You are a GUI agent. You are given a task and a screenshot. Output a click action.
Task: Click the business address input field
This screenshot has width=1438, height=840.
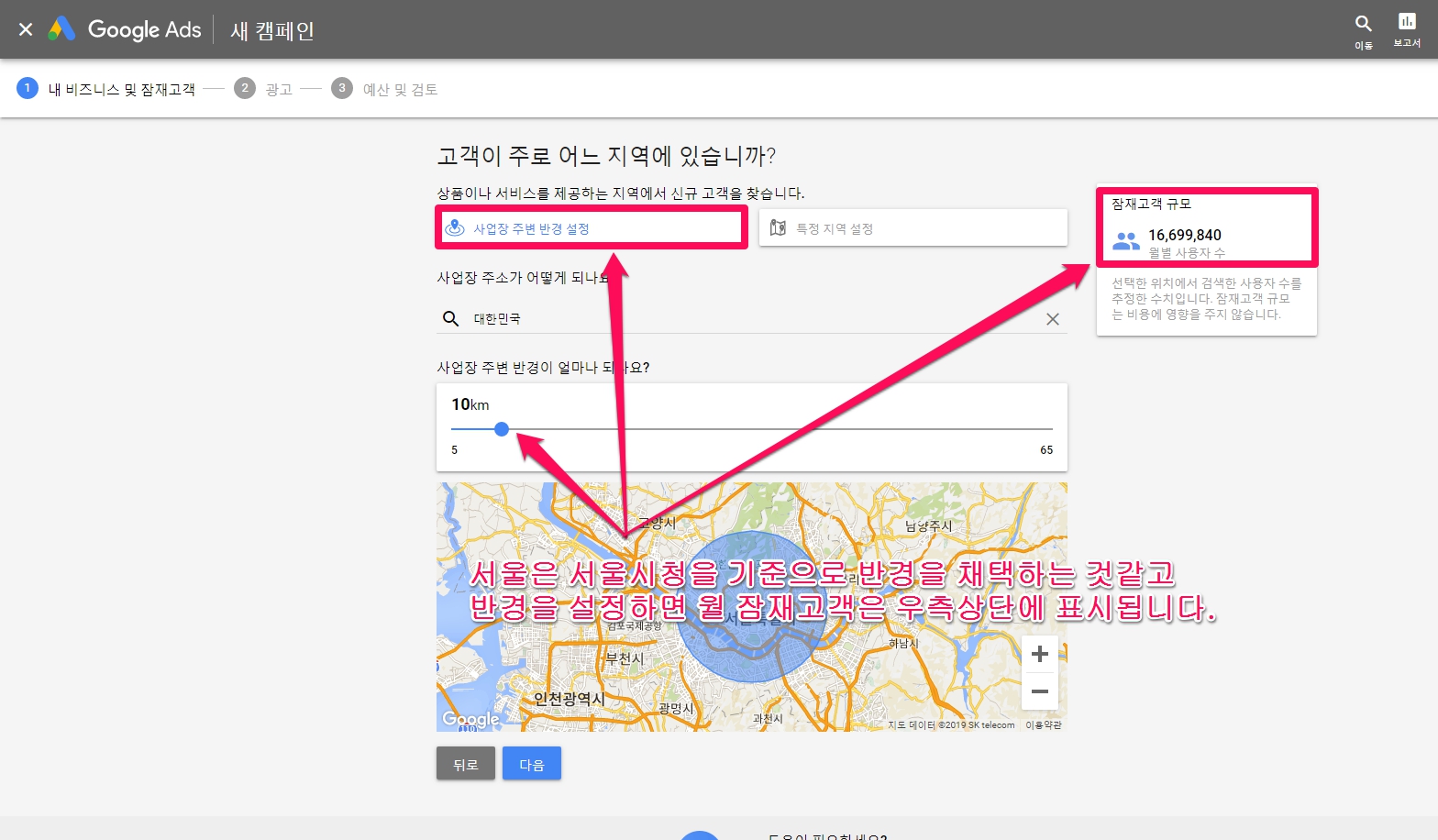tap(752, 319)
